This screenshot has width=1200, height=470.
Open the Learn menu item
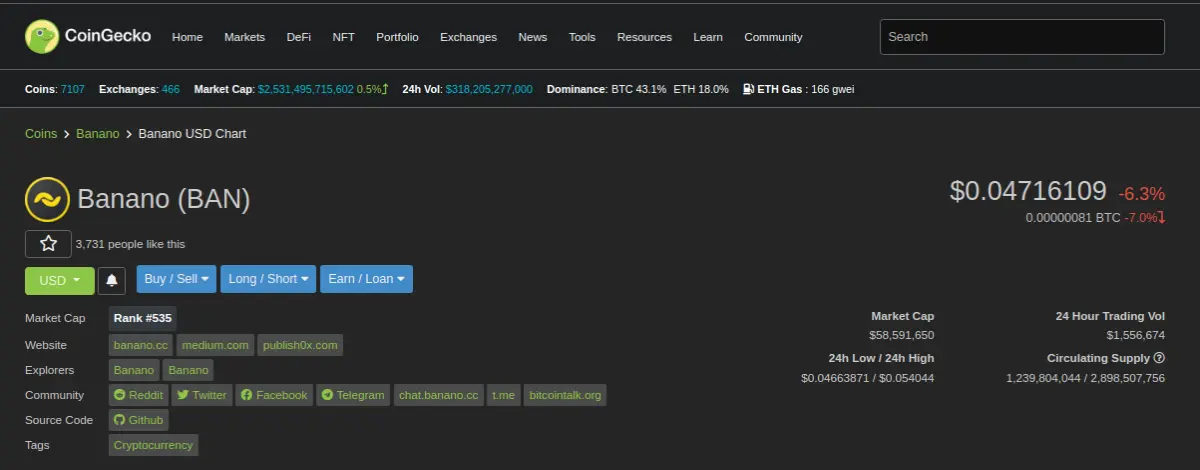click(x=708, y=37)
